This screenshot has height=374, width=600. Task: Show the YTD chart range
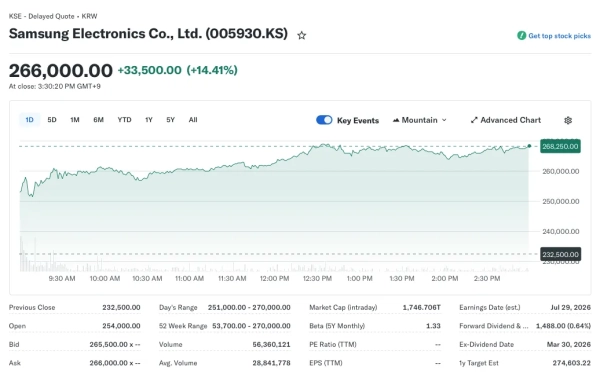click(x=124, y=120)
